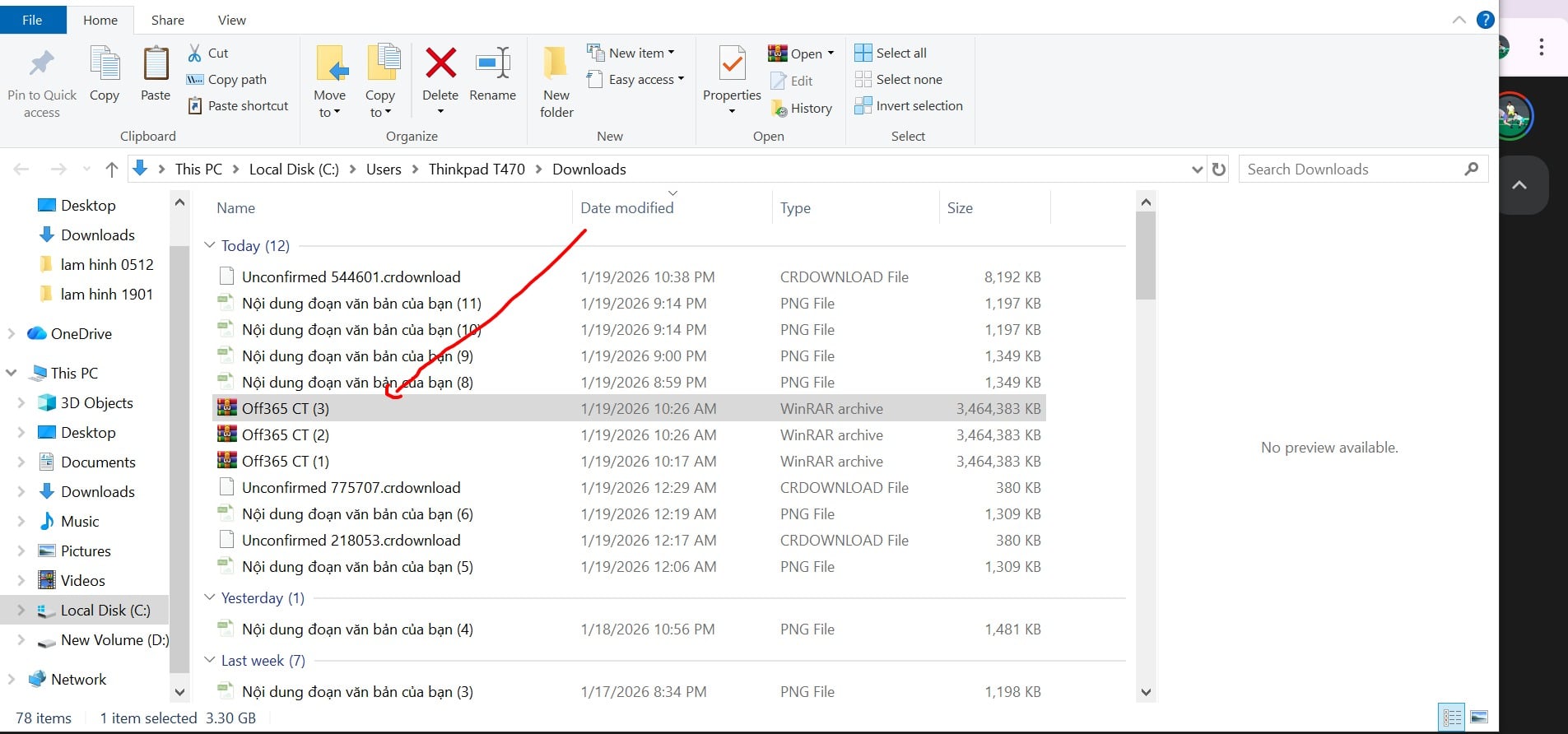
Task: Click the Delete red X icon
Action: click(440, 63)
